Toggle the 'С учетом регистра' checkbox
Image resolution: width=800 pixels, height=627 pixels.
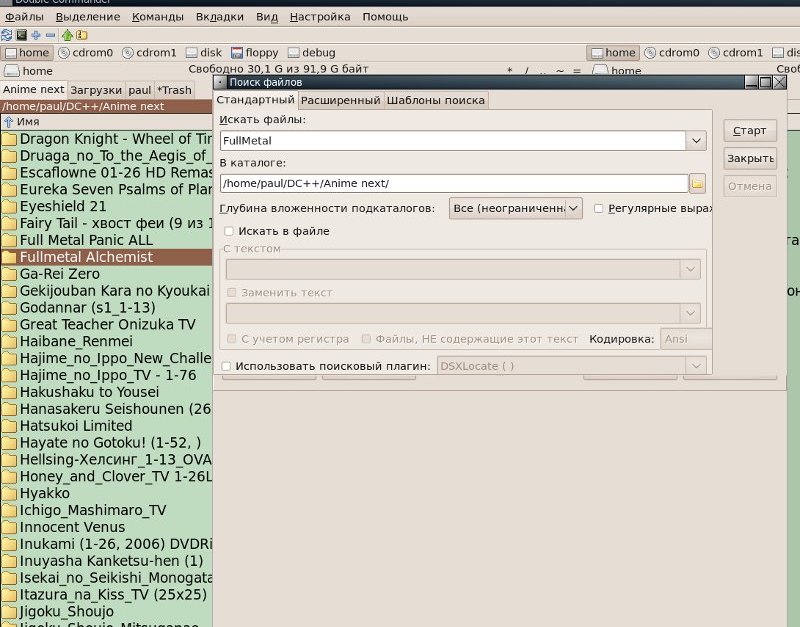(231, 339)
